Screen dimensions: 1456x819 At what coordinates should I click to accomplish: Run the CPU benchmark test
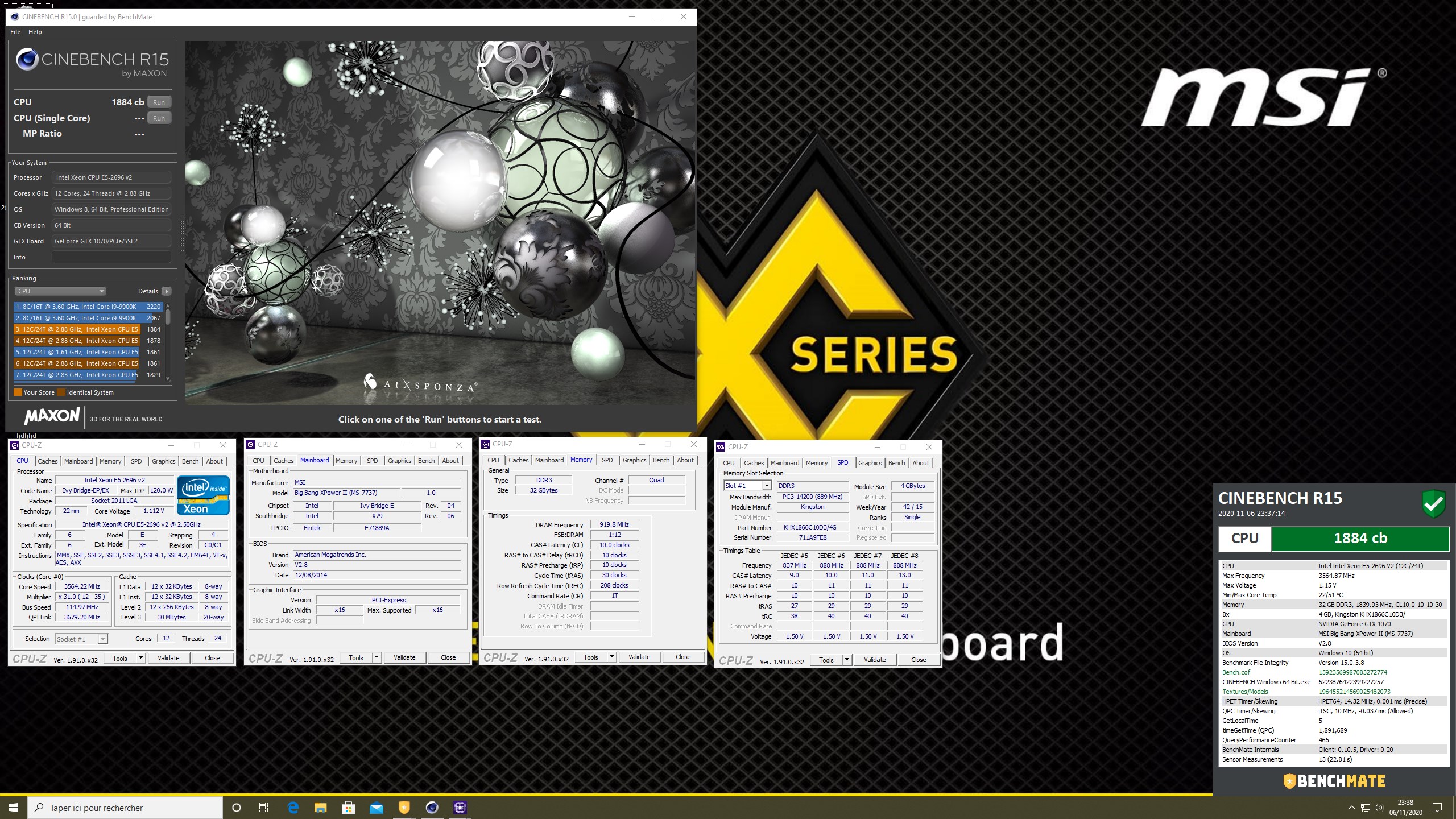tap(159, 102)
